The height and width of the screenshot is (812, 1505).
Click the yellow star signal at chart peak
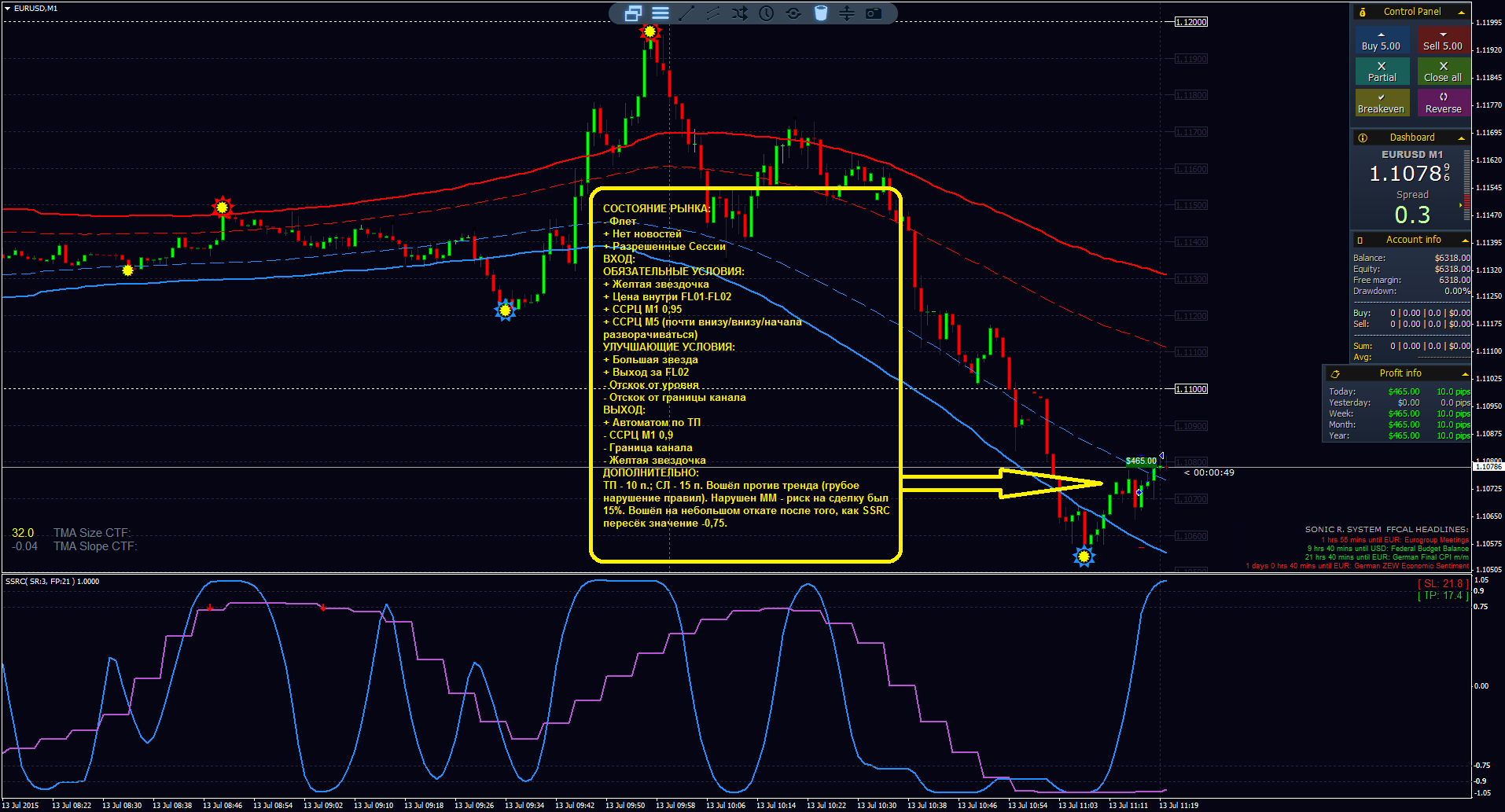point(649,31)
